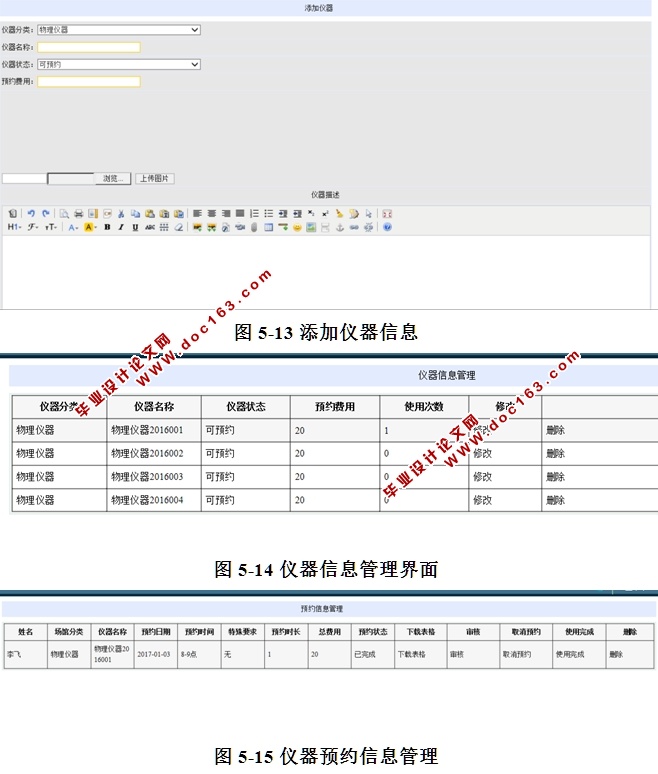The width and height of the screenshot is (658, 774).
Task: Insert a numbered list
Action: 254,213
